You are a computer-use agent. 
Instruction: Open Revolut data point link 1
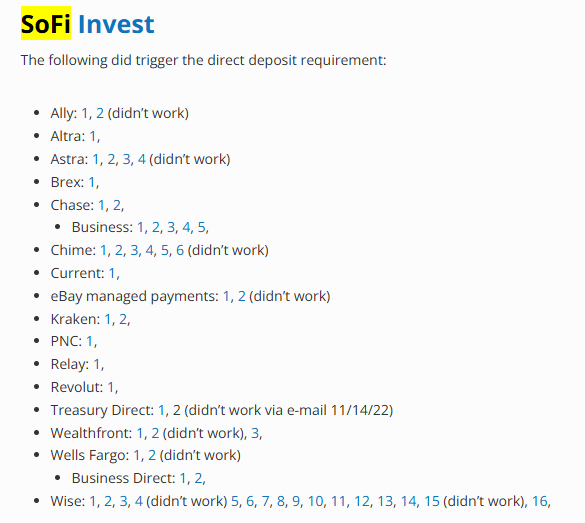(111, 387)
